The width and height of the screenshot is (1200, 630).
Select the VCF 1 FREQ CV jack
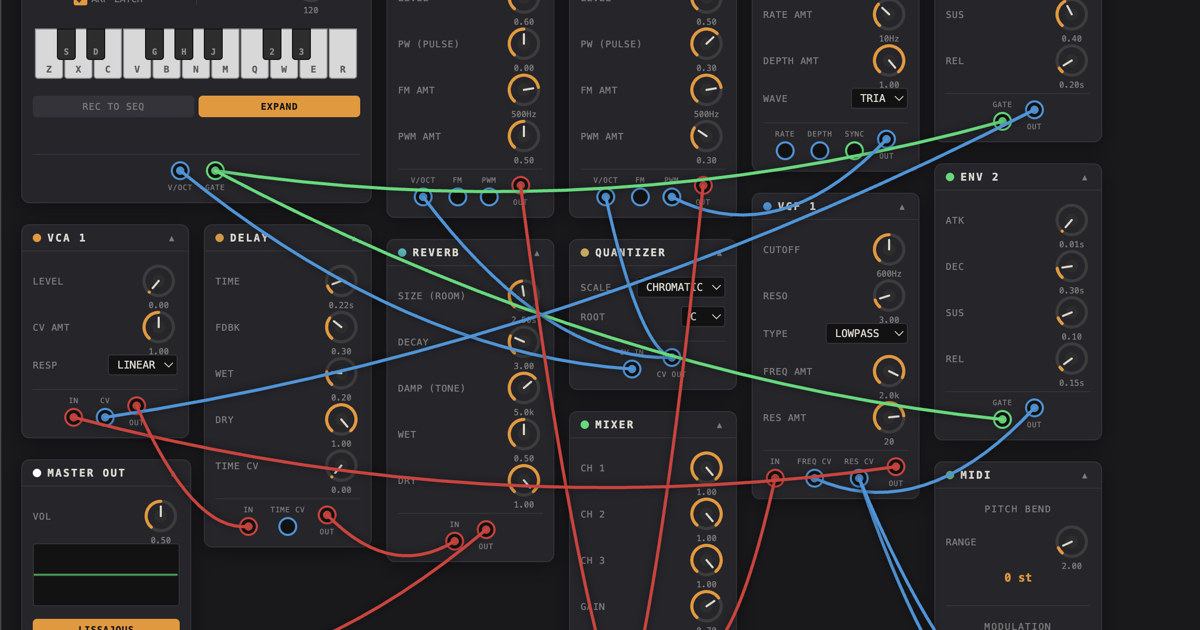tap(814, 479)
